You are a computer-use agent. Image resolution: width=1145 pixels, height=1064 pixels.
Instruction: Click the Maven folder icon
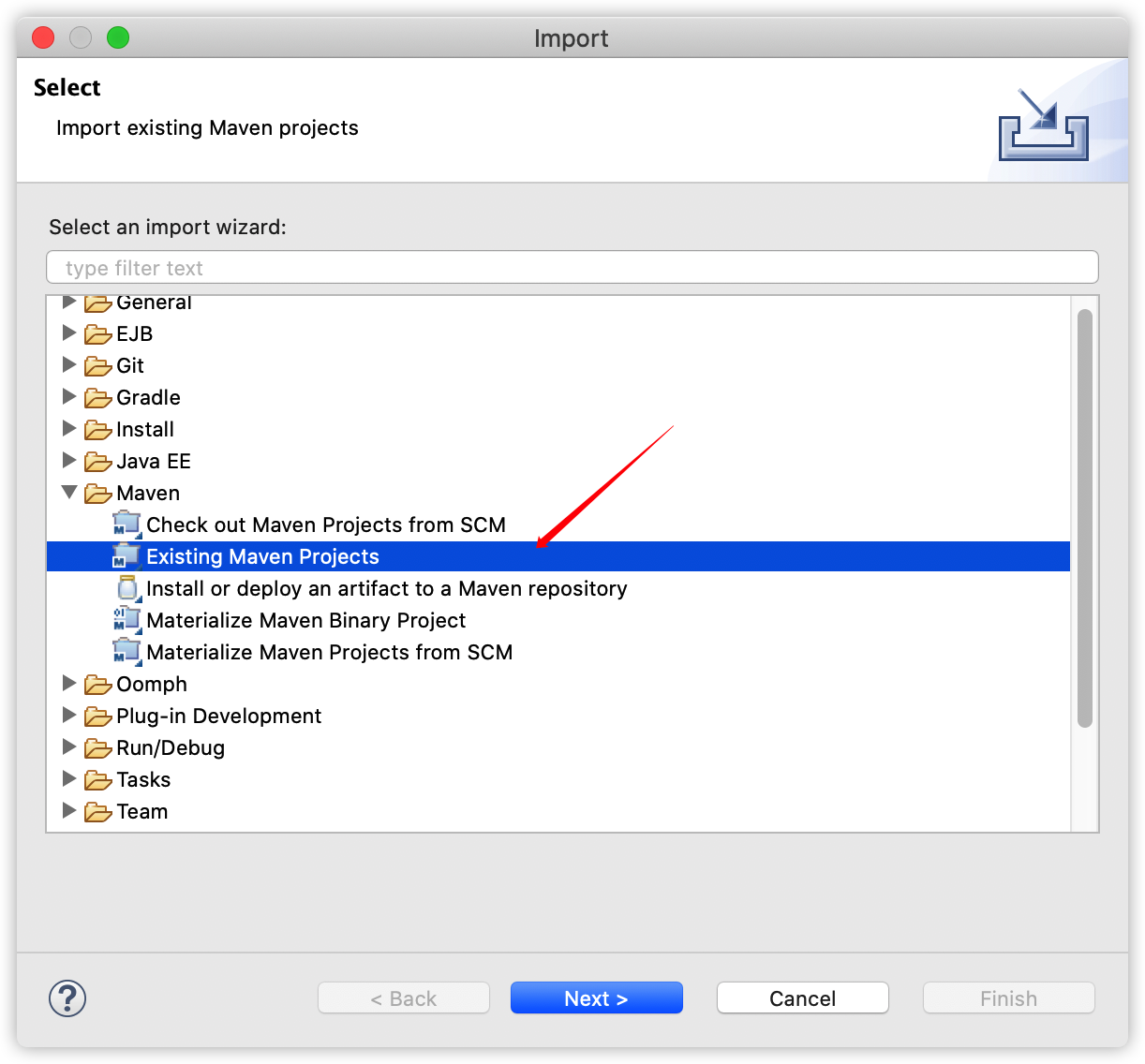click(x=97, y=494)
